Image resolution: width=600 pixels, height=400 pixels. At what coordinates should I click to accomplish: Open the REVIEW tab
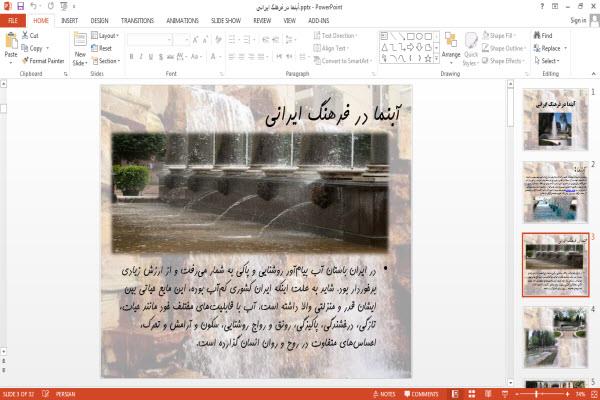262,21
